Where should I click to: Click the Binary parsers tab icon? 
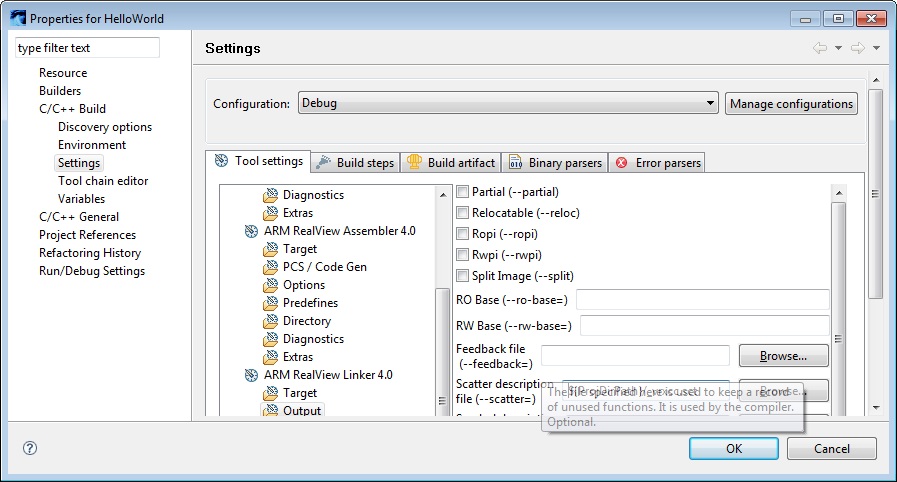tap(515, 162)
